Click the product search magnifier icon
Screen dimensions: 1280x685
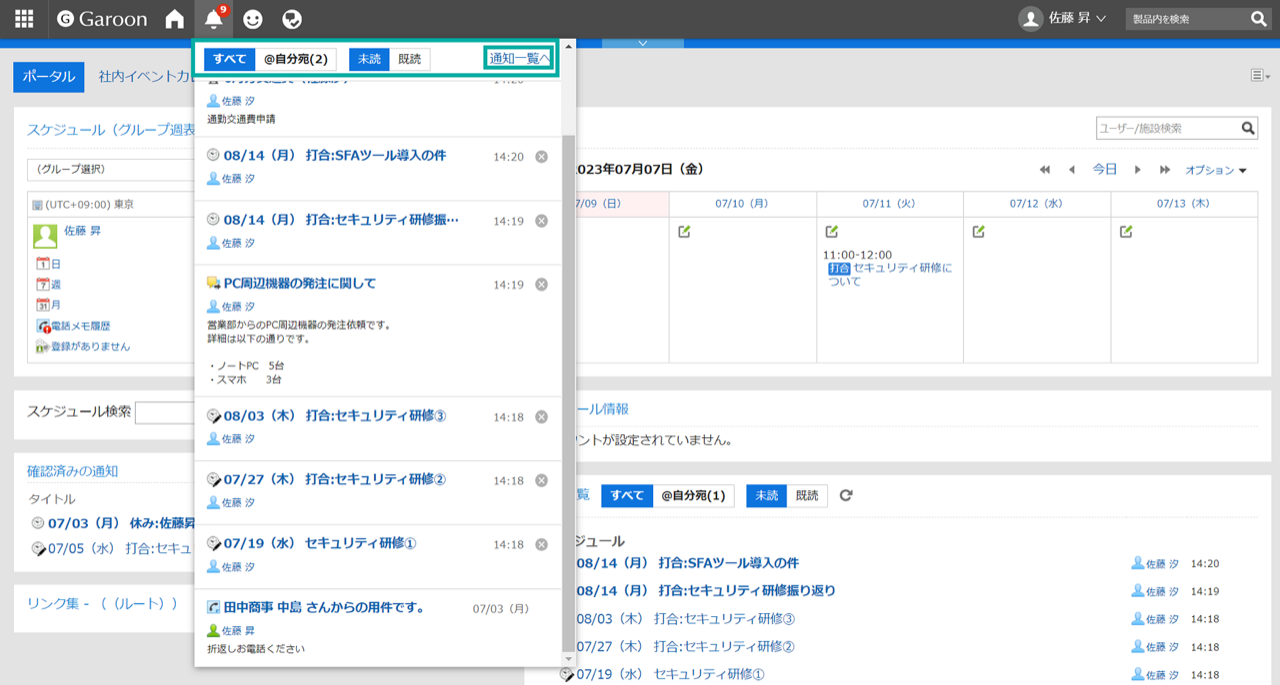1259,19
